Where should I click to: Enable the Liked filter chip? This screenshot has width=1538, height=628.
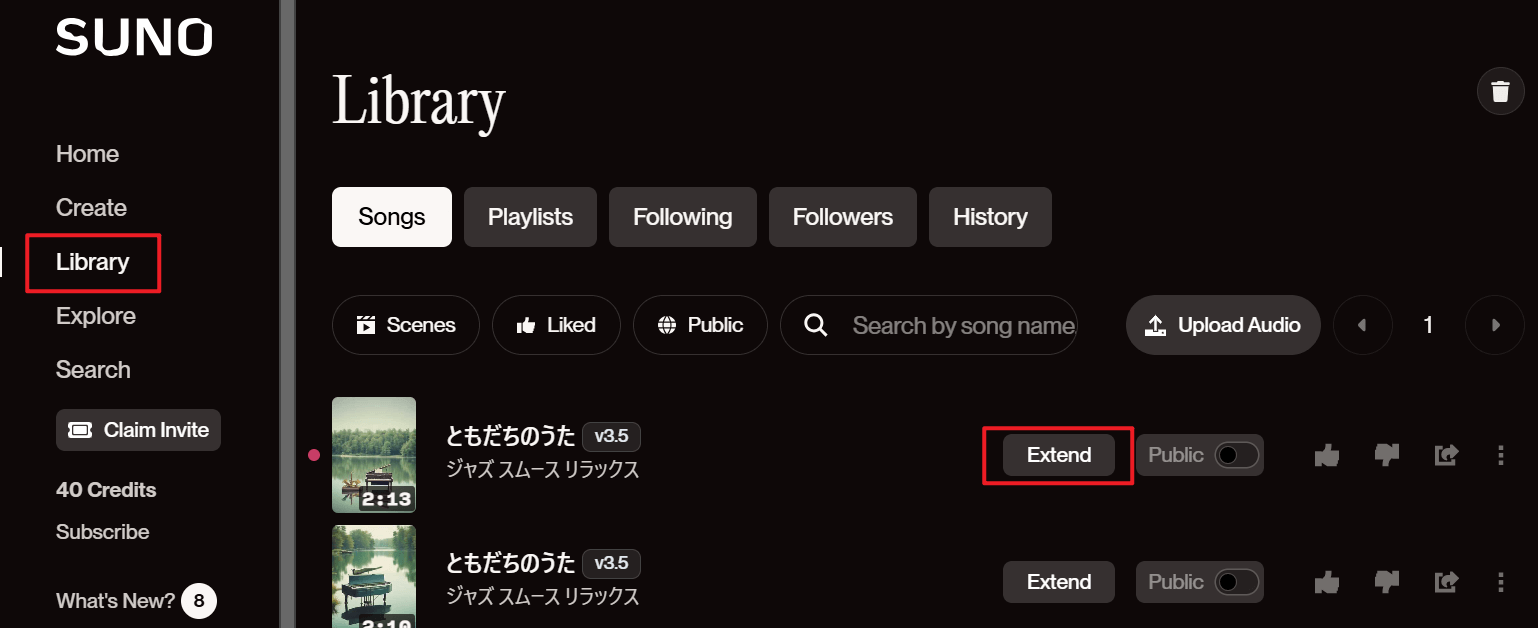556,325
